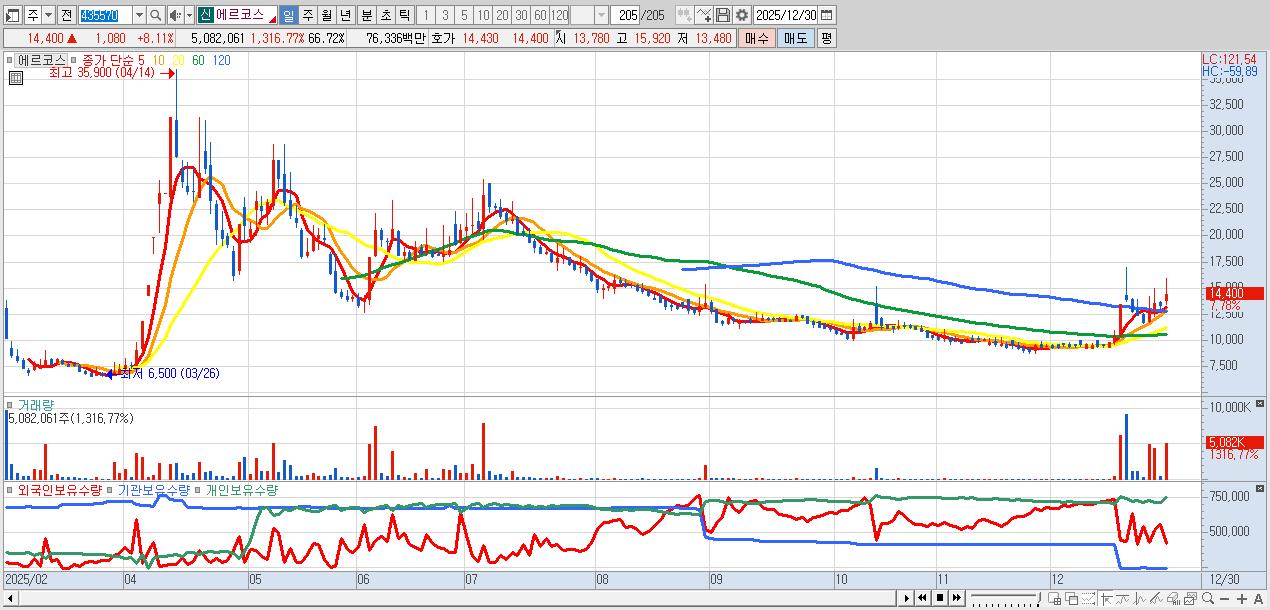Image resolution: width=1270 pixels, height=610 pixels.
Task: Click the linked-chart icon before overlay icon
Action: 684,15
